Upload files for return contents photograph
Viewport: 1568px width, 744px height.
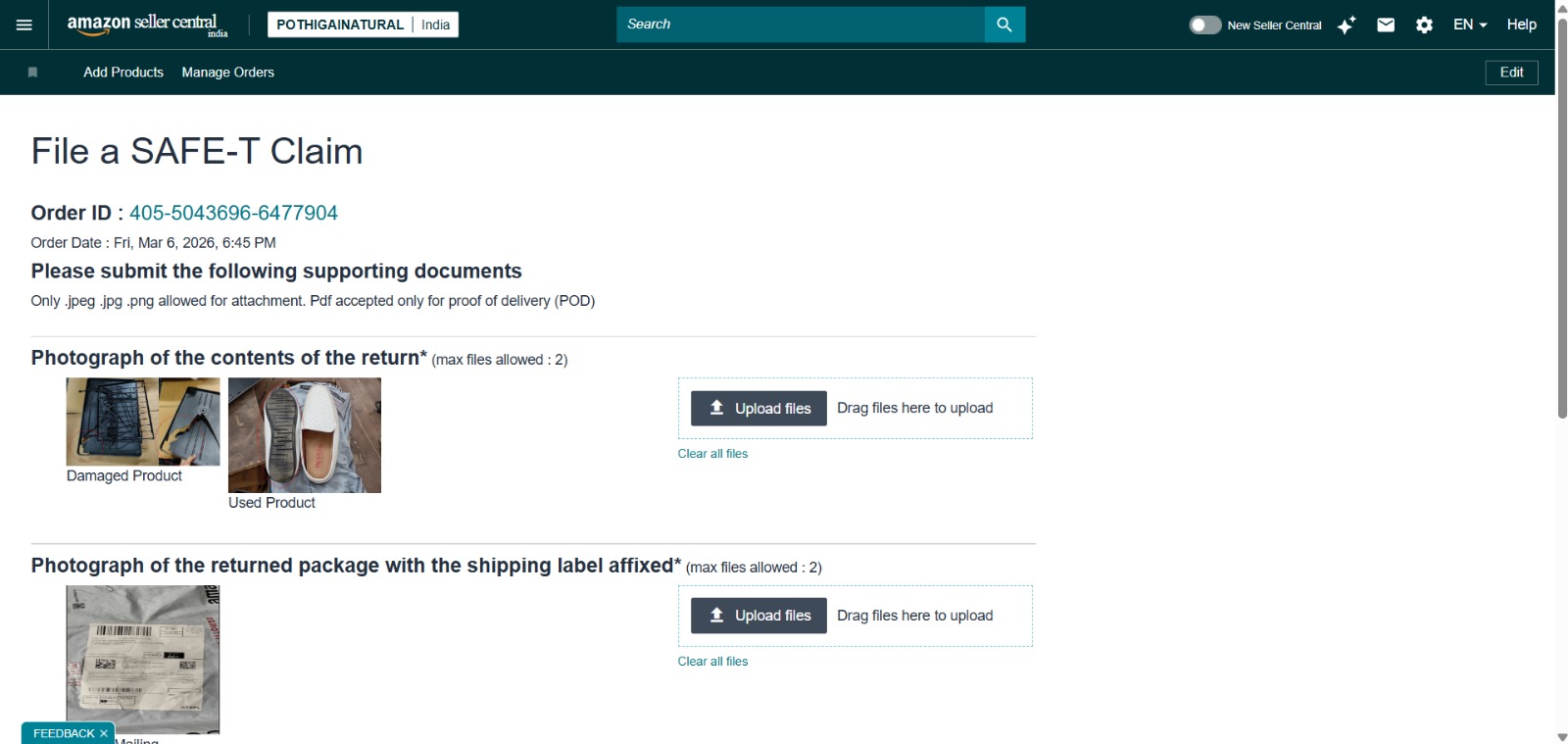pos(759,409)
